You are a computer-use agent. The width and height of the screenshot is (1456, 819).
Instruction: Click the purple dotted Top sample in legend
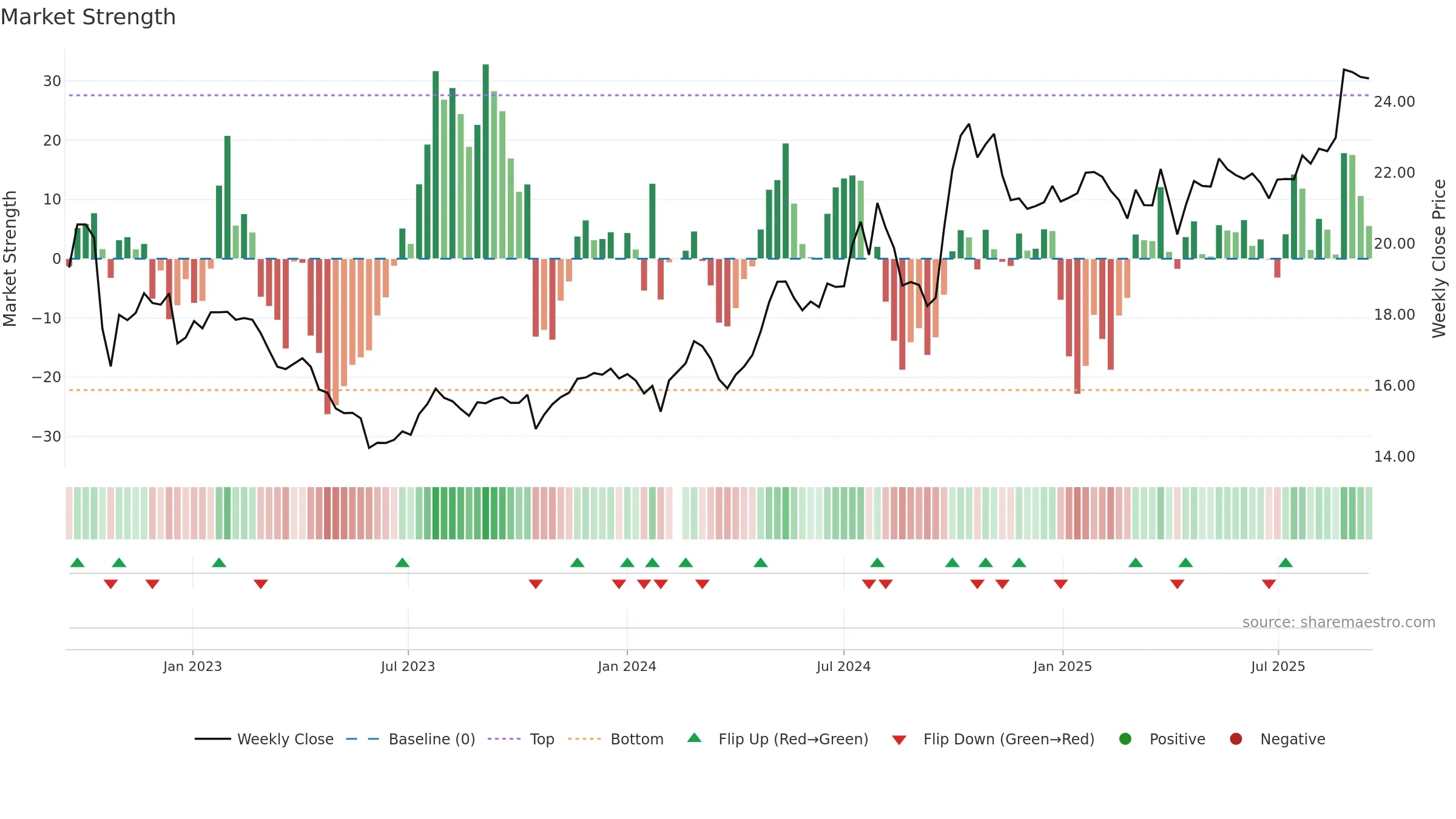point(504,739)
